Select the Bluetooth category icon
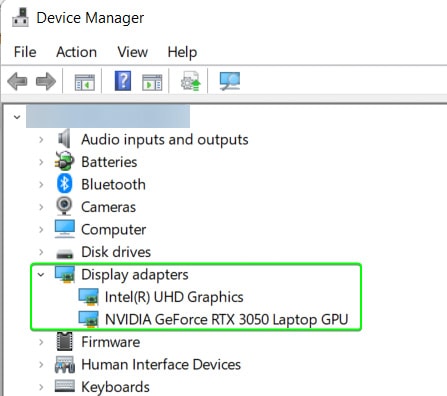 pyautogui.click(x=64, y=184)
